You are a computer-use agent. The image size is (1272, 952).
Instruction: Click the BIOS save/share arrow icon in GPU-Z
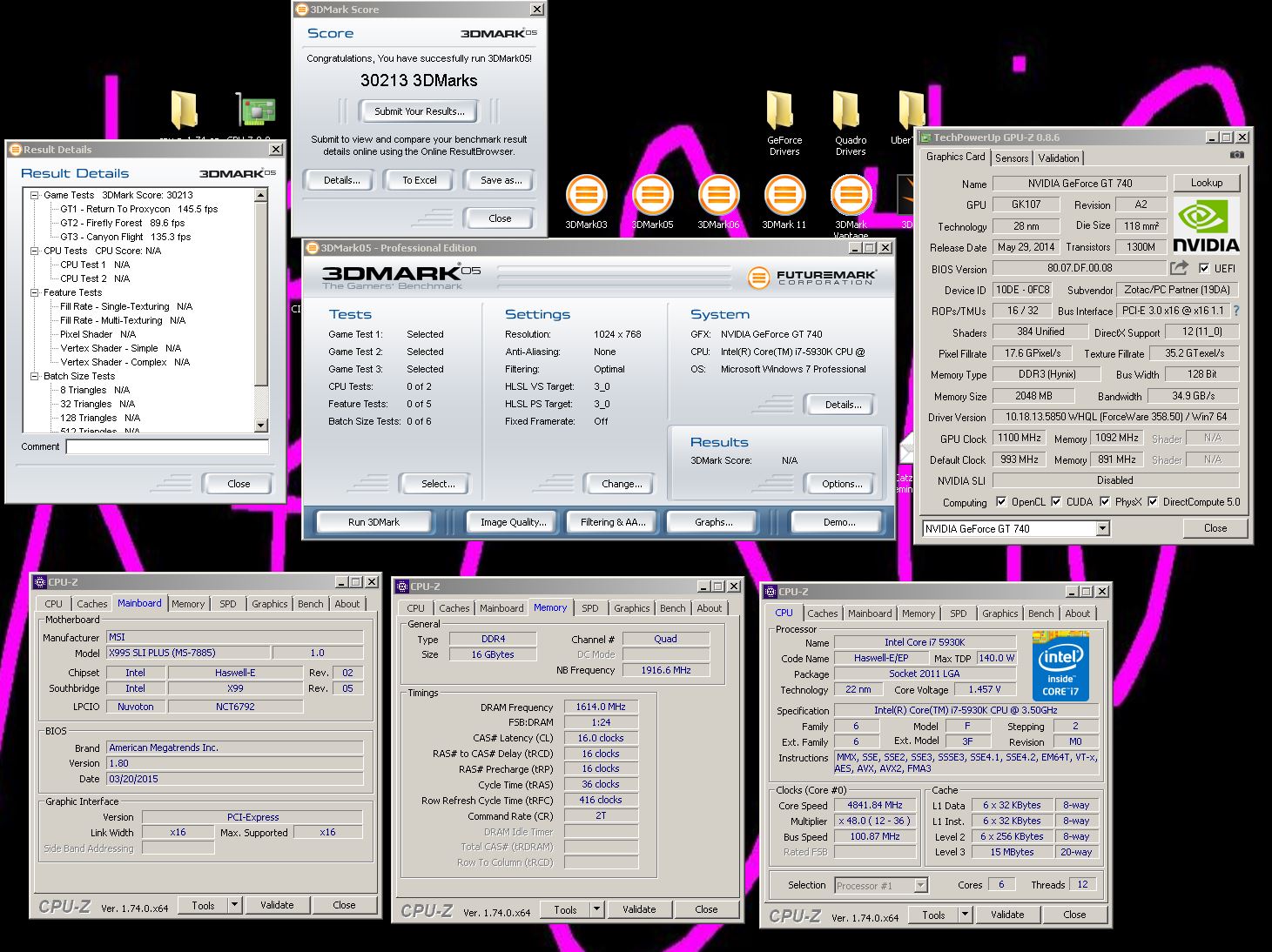[x=1179, y=268]
